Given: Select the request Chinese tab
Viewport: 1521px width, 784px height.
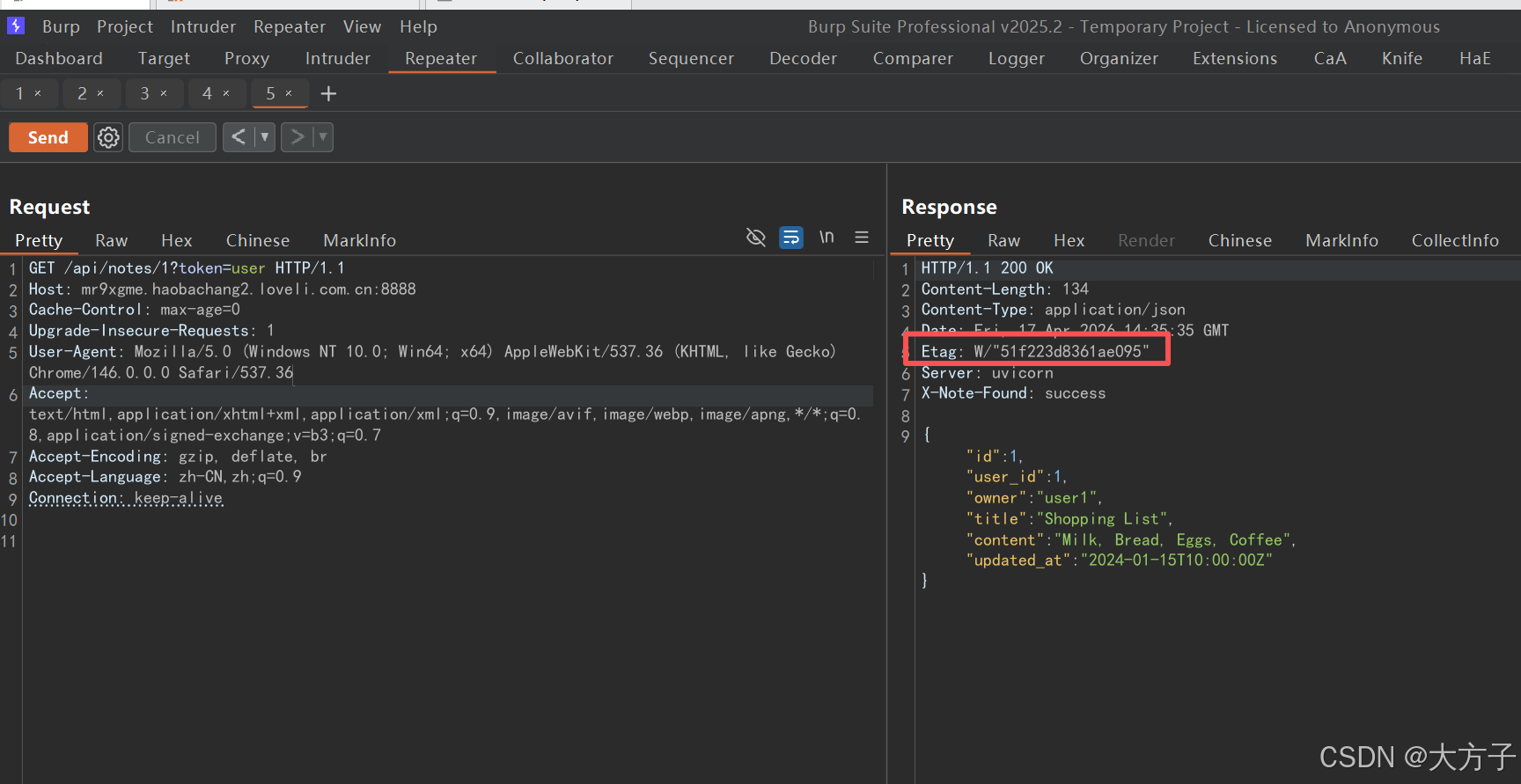Looking at the screenshot, I should (x=258, y=240).
